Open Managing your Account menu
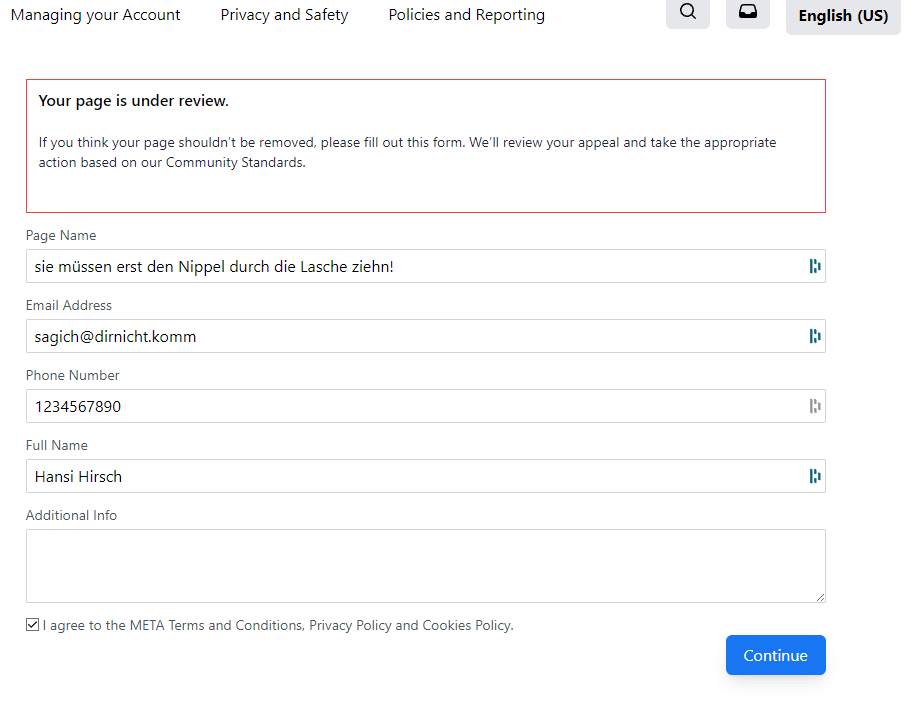Image resolution: width=917 pixels, height=716 pixels. 95,15
